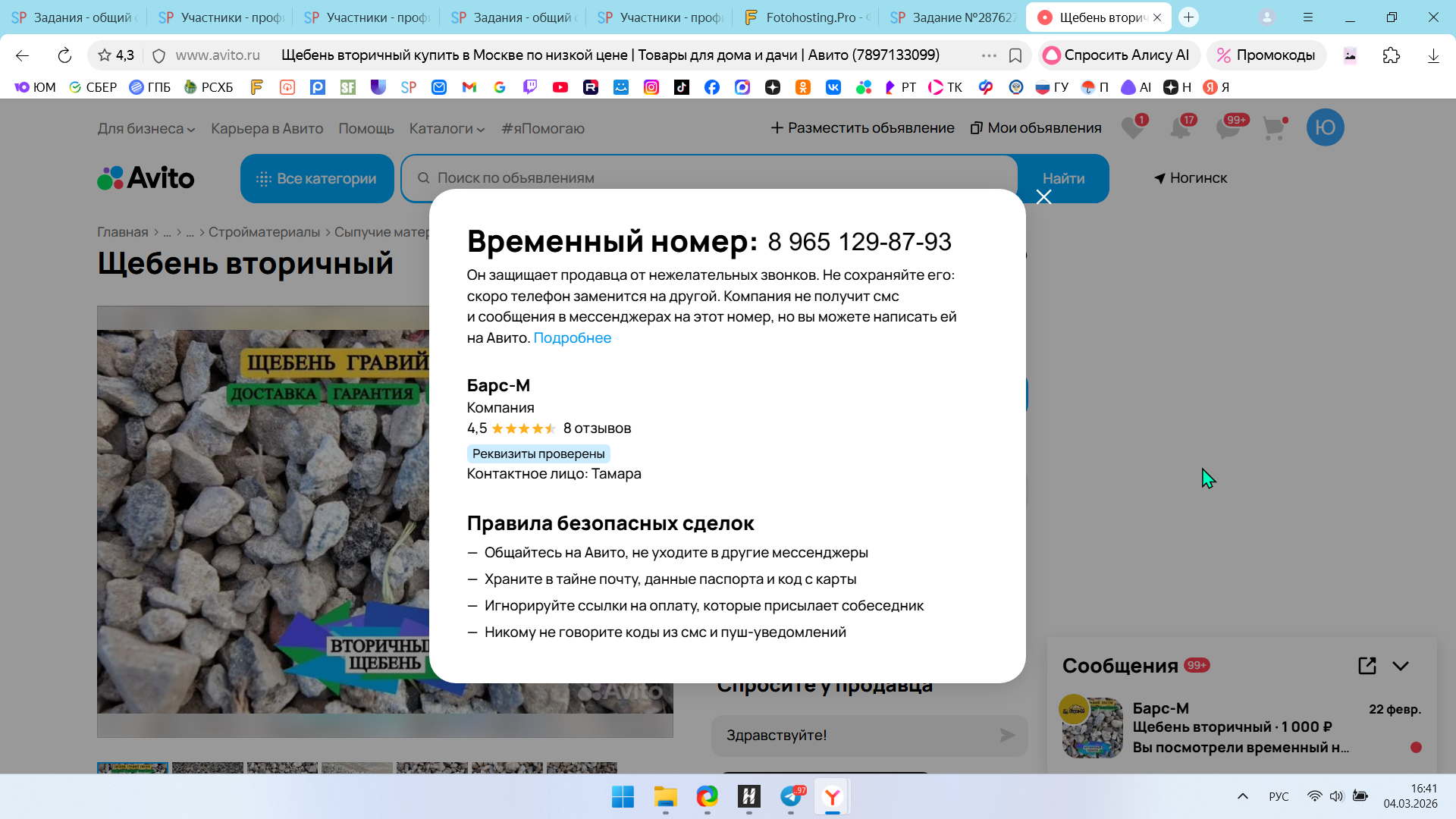Click browser bookmark icon in address bar
The width and height of the screenshot is (1456, 819).
(x=1015, y=55)
